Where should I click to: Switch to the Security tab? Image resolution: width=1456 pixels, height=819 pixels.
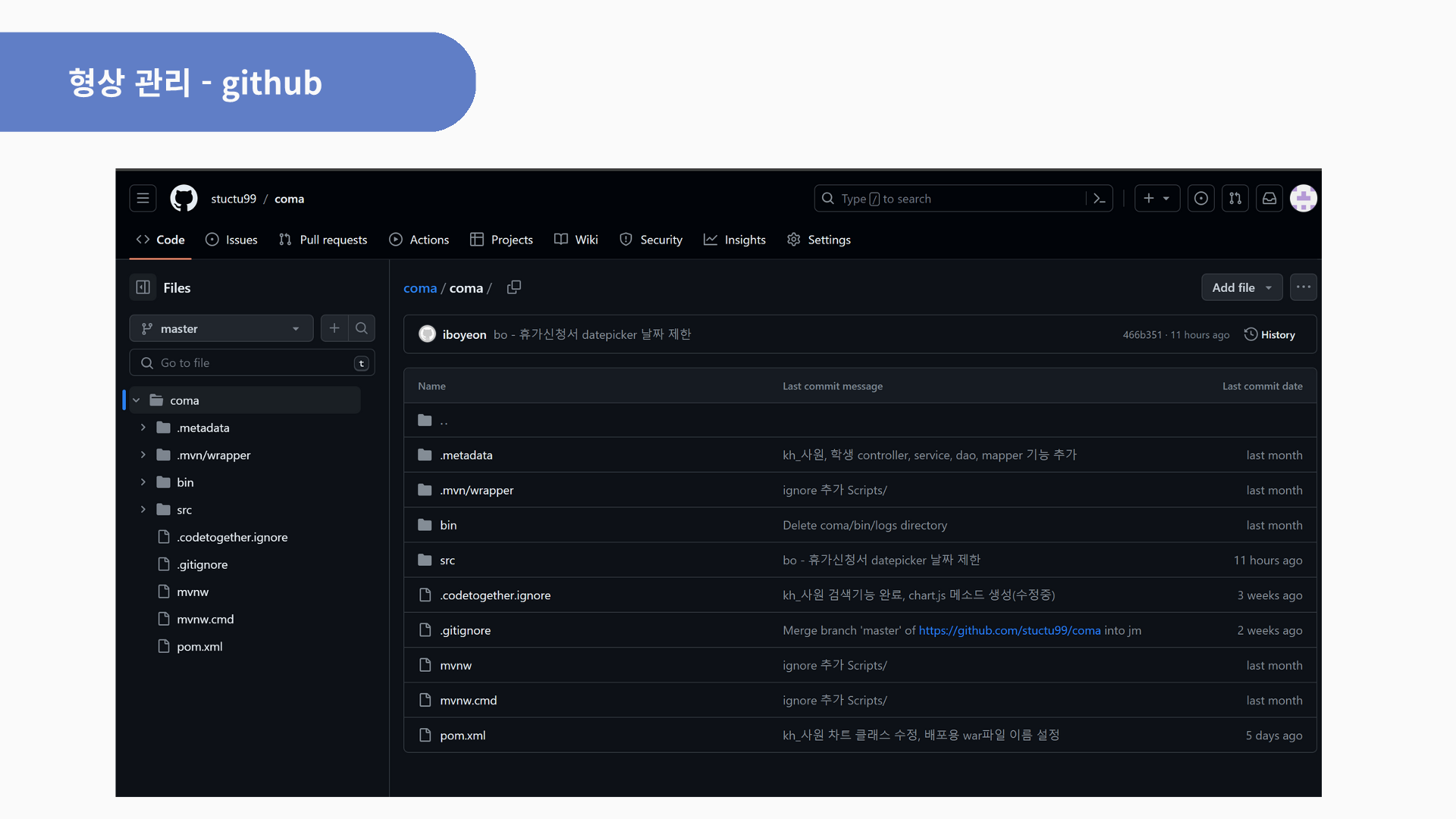click(x=651, y=240)
